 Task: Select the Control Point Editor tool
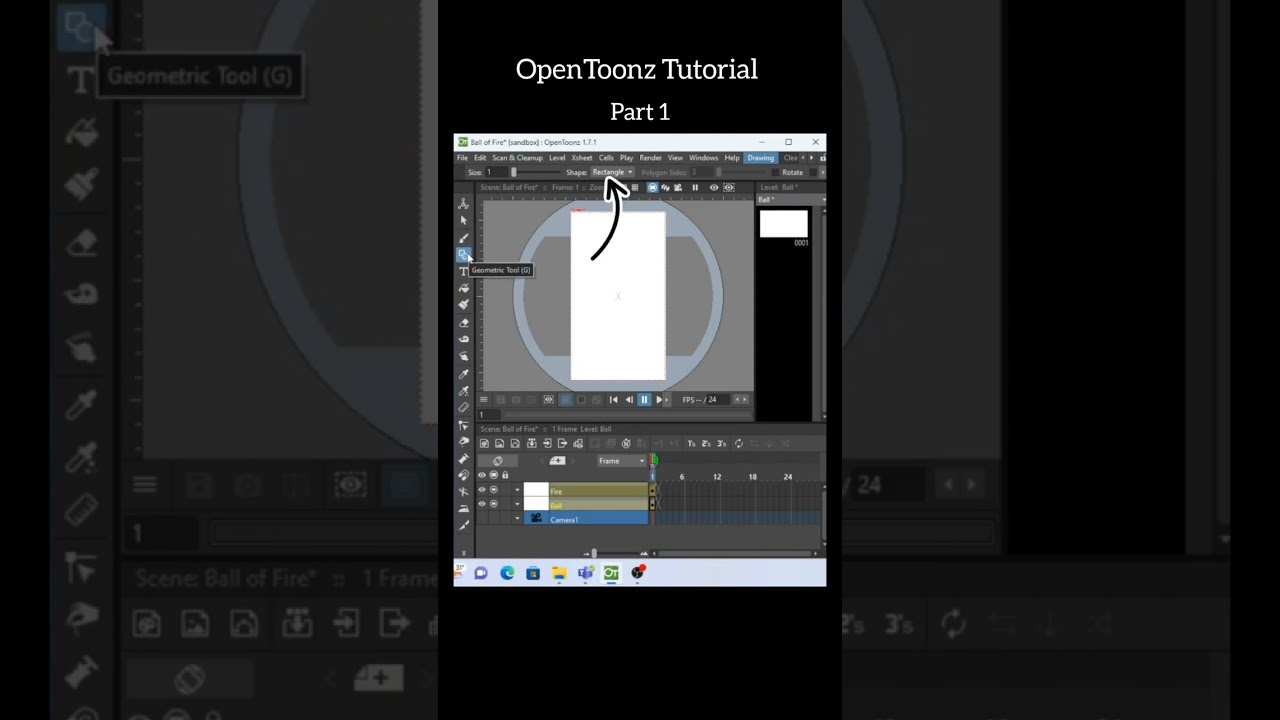463,426
